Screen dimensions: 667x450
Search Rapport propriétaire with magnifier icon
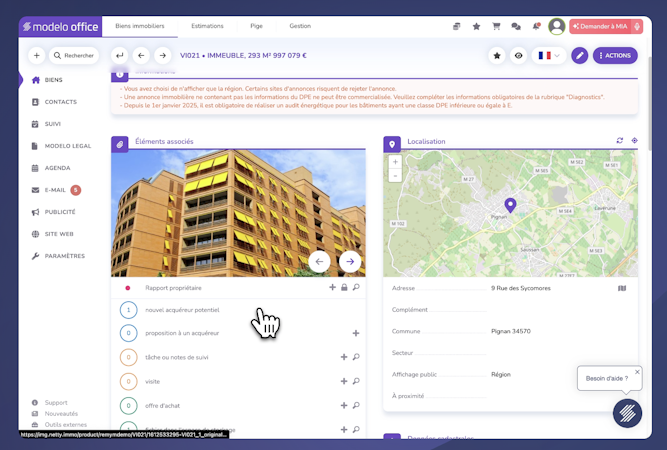point(356,288)
